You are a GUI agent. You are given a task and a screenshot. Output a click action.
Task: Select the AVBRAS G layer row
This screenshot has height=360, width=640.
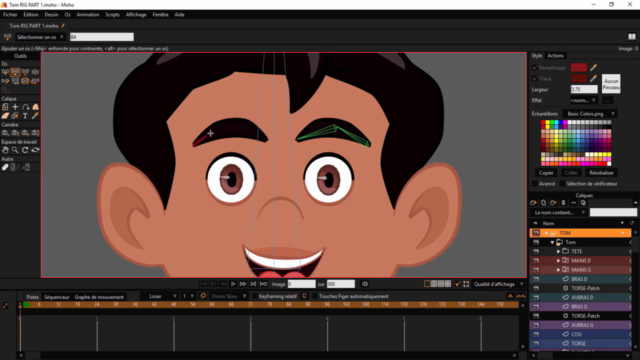coord(580,325)
